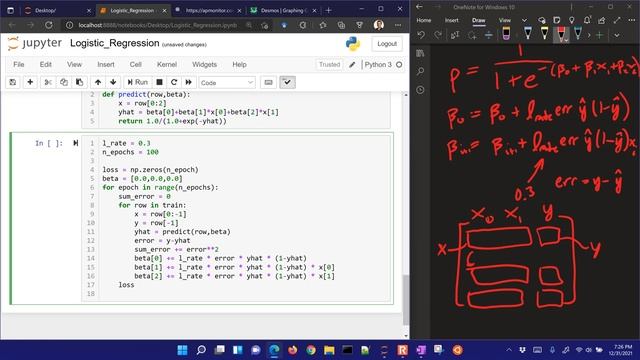Run the current cell
Screen dimensions: 640x360
pyautogui.click(x=138, y=82)
